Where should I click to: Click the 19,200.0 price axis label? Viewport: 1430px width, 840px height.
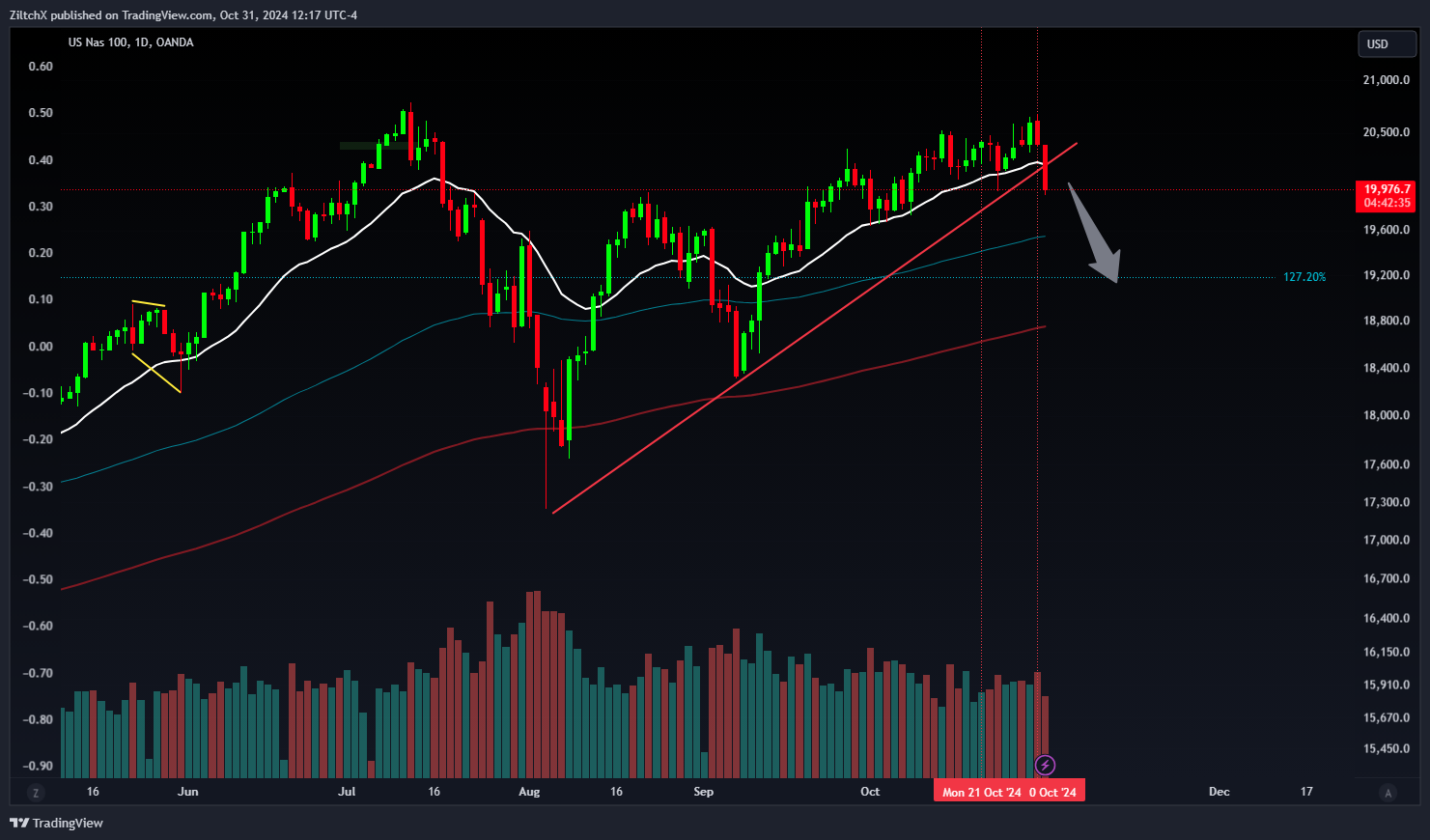(1386, 275)
